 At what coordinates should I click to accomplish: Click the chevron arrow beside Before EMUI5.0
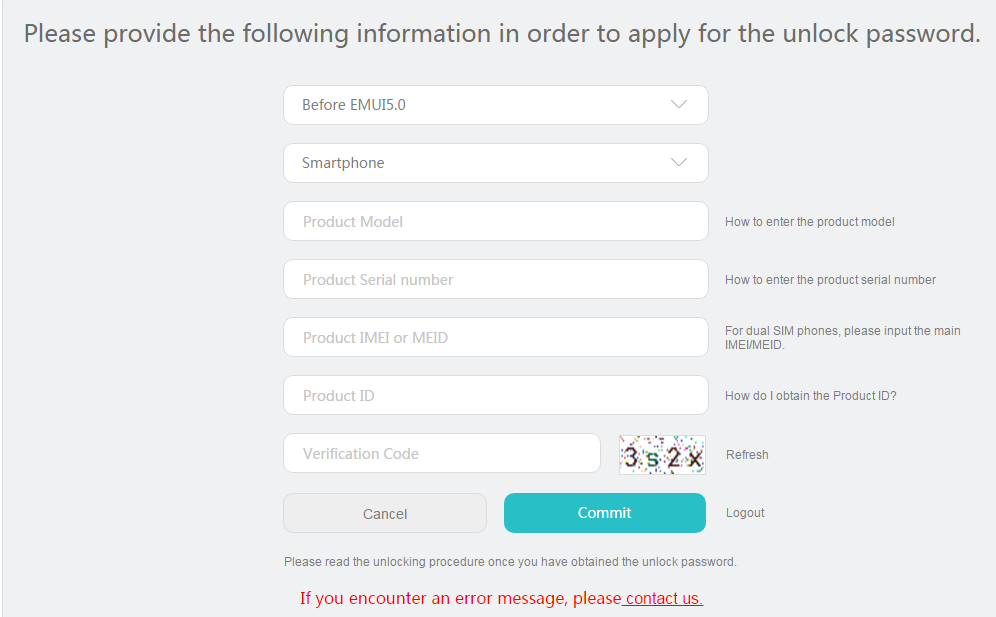(x=679, y=105)
